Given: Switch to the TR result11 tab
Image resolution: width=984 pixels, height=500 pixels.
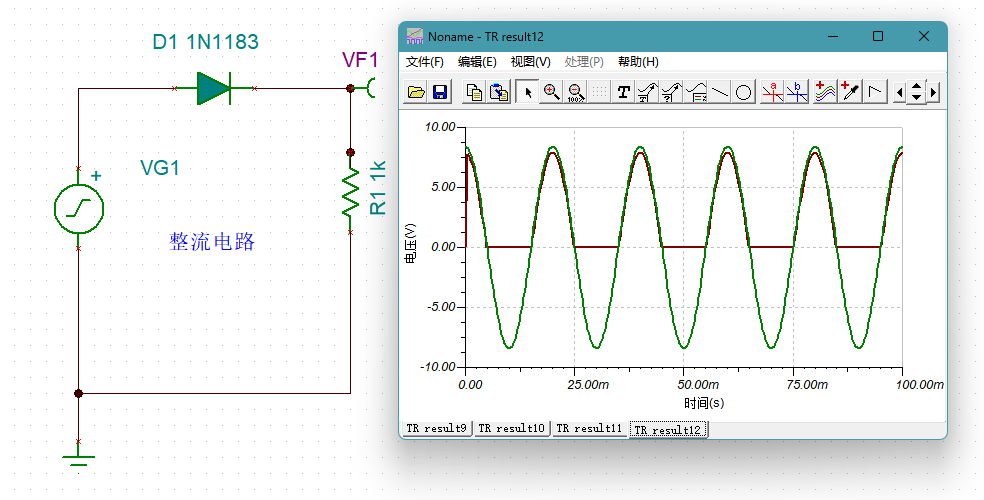Looking at the screenshot, I should 590,428.
